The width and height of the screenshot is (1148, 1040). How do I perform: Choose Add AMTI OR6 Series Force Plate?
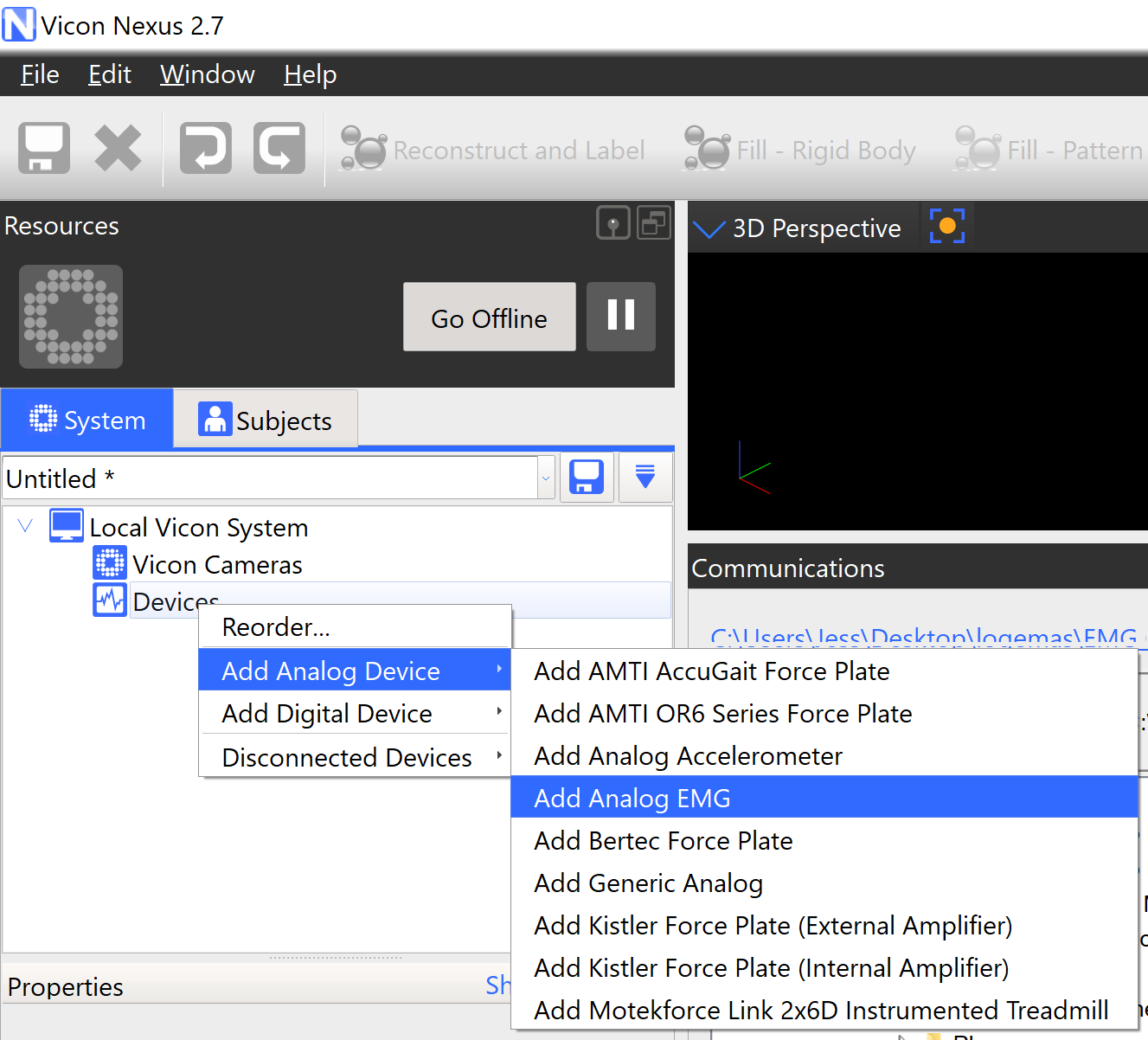point(824,713)
